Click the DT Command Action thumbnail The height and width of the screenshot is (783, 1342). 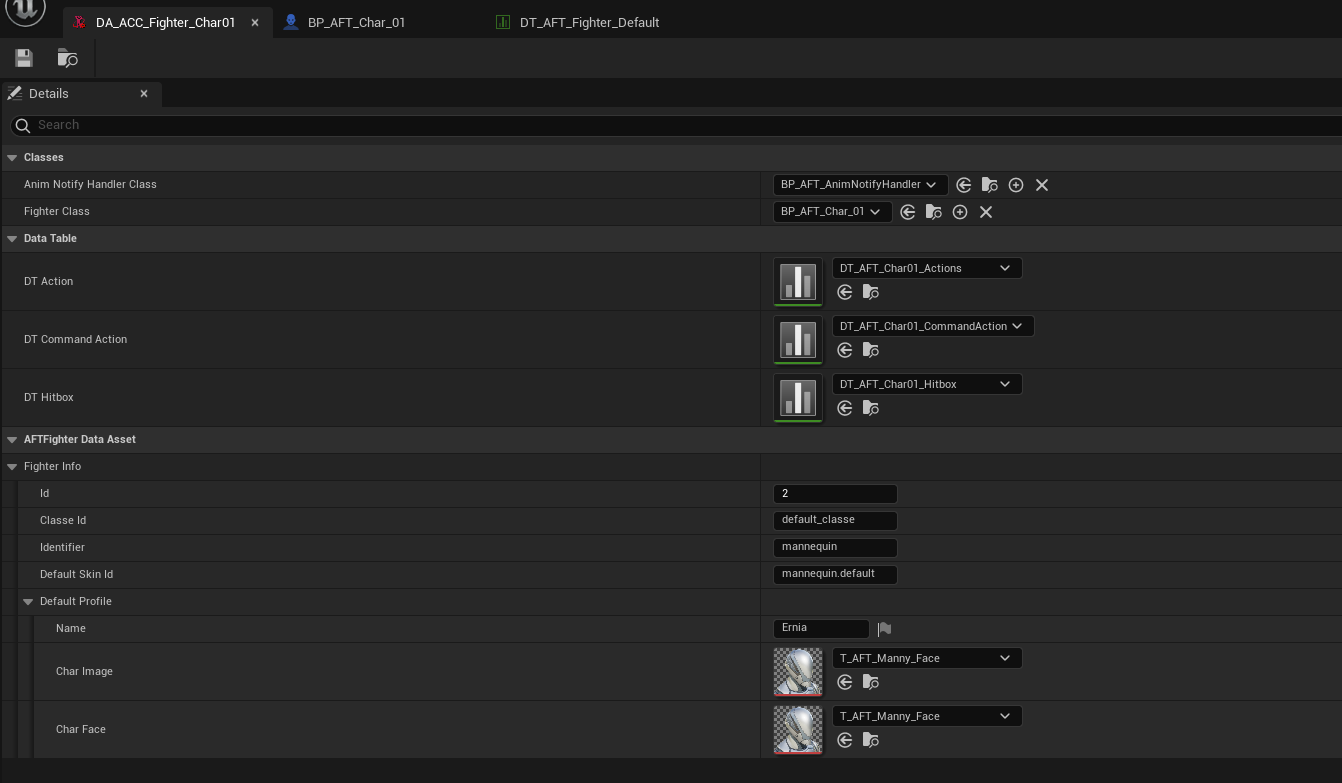798,340
